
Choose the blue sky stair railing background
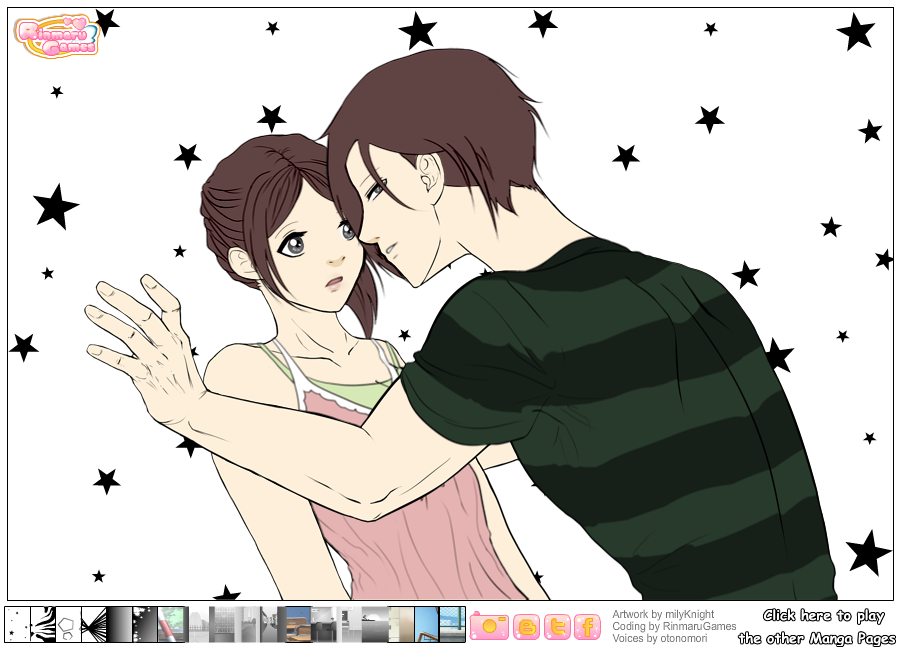pyautogui.click(x=426, y=624)
